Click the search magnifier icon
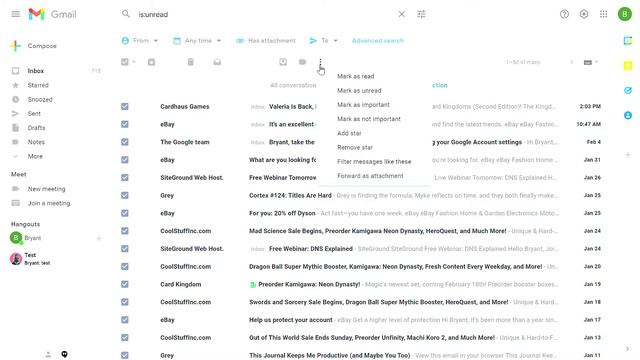640x360 pixels. (126, 14)
